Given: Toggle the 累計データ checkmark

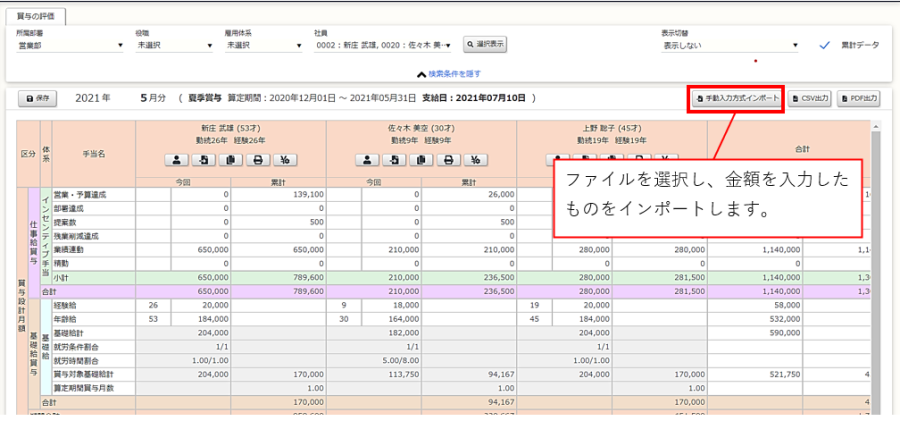Looking at the screenshot, I should point(825,45).
